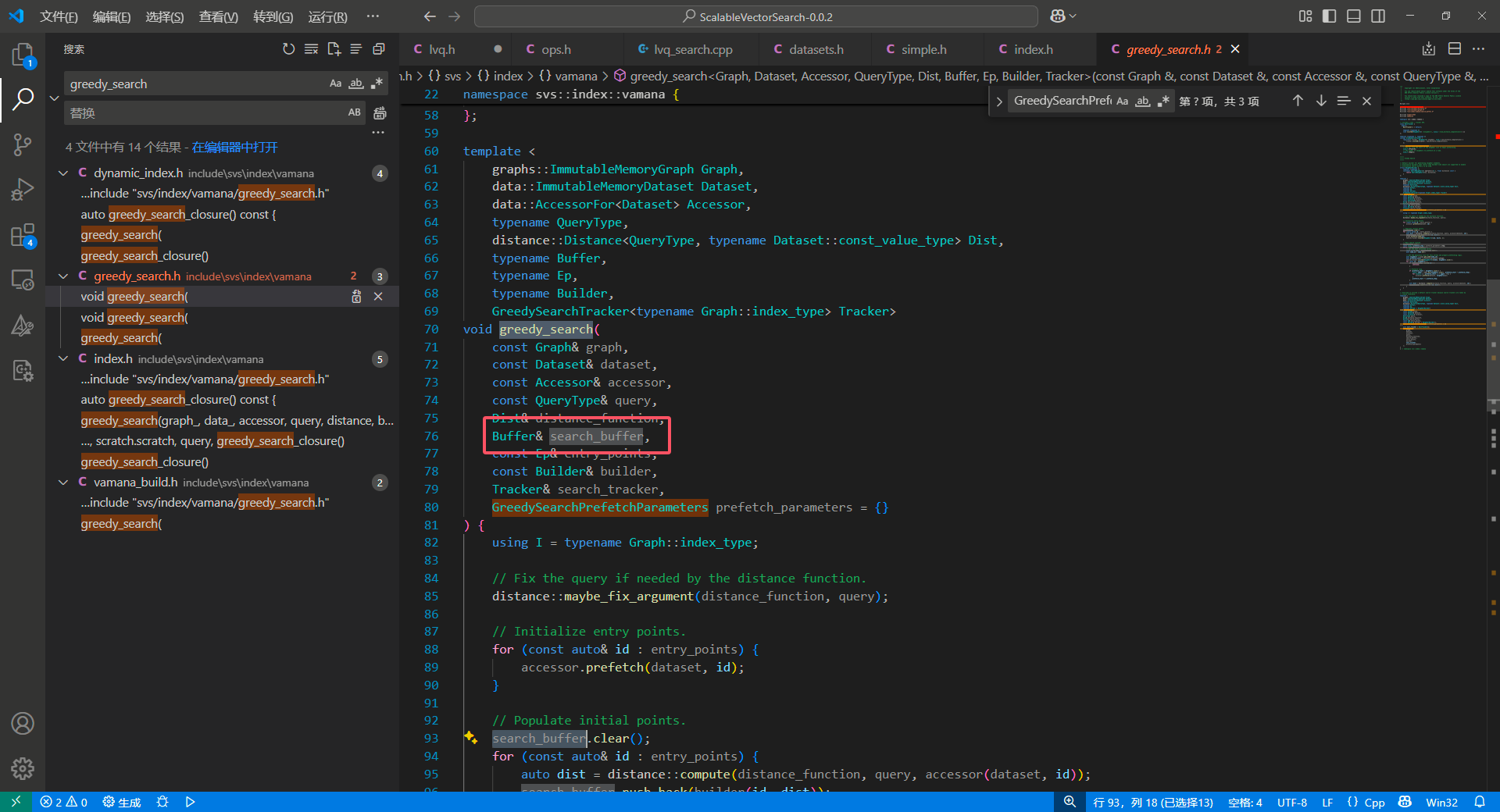The image size is (1500, 812).
Task: Switch to the lvq_search.cpp tab
Action: (692, 49)
